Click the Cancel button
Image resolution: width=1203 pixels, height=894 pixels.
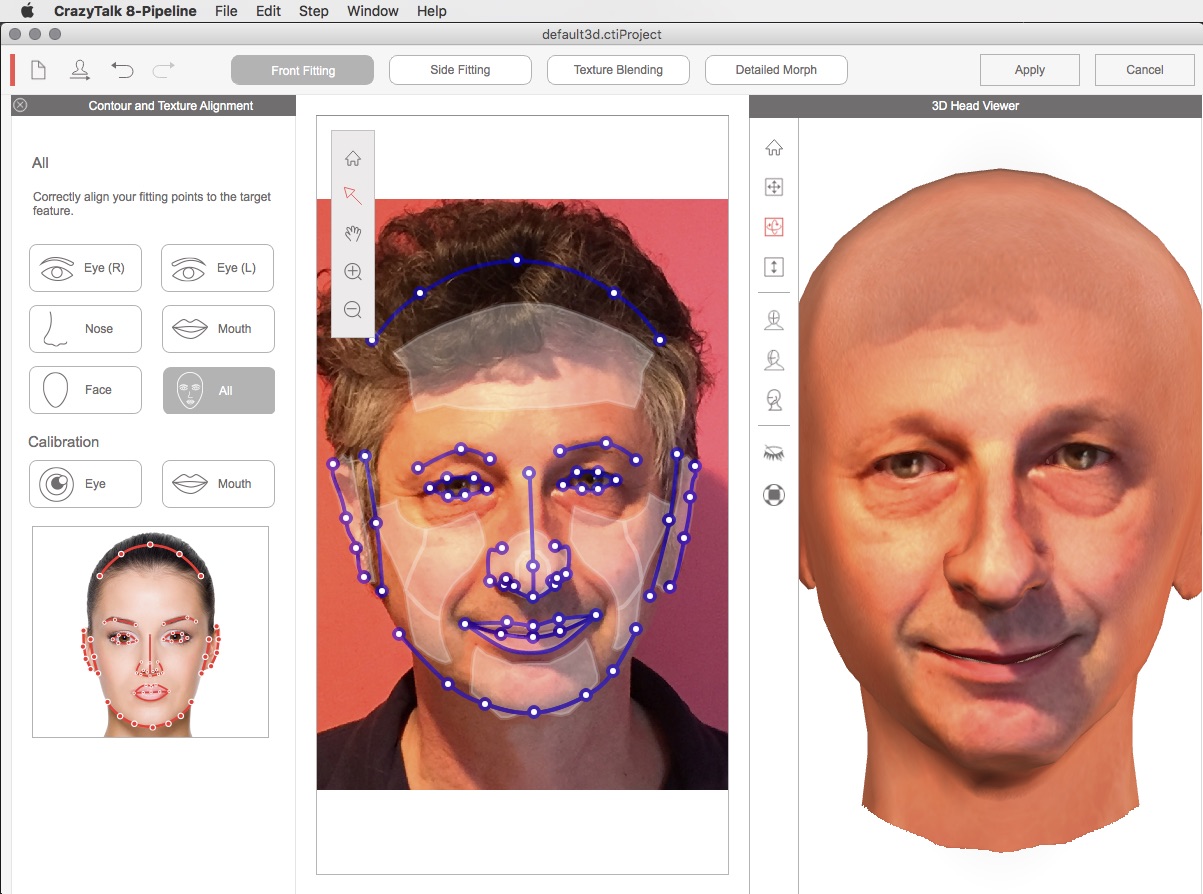pyautogui.click(x=1144, y=70)
